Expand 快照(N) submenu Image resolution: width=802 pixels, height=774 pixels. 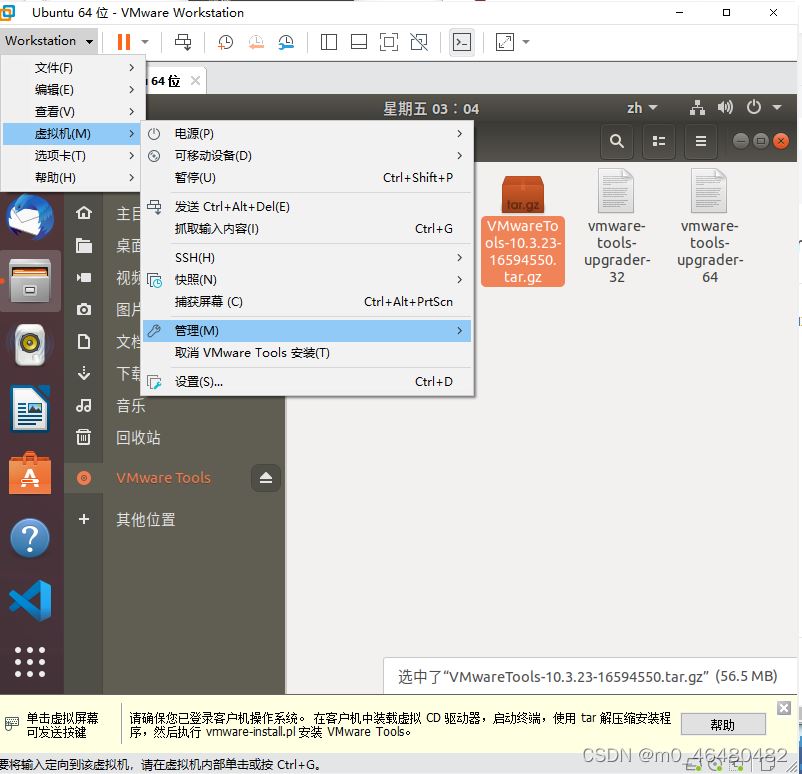307,279
